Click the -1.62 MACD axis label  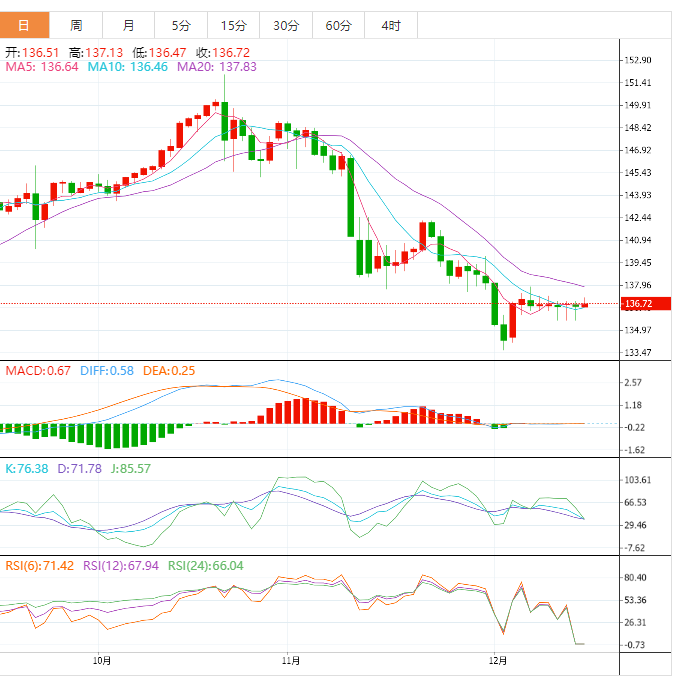click(x=634, y=450)
